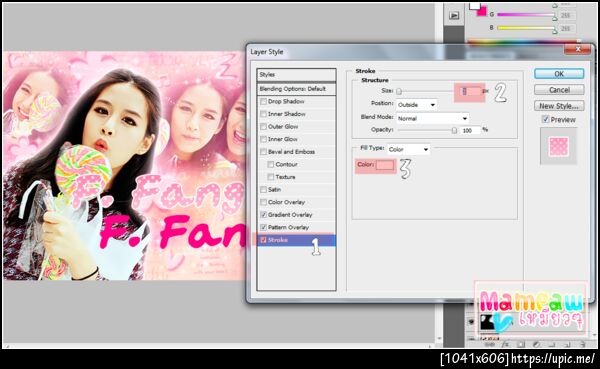Open the Position dropdown showing Outside
600x369 pixels.
click(416, 104)
